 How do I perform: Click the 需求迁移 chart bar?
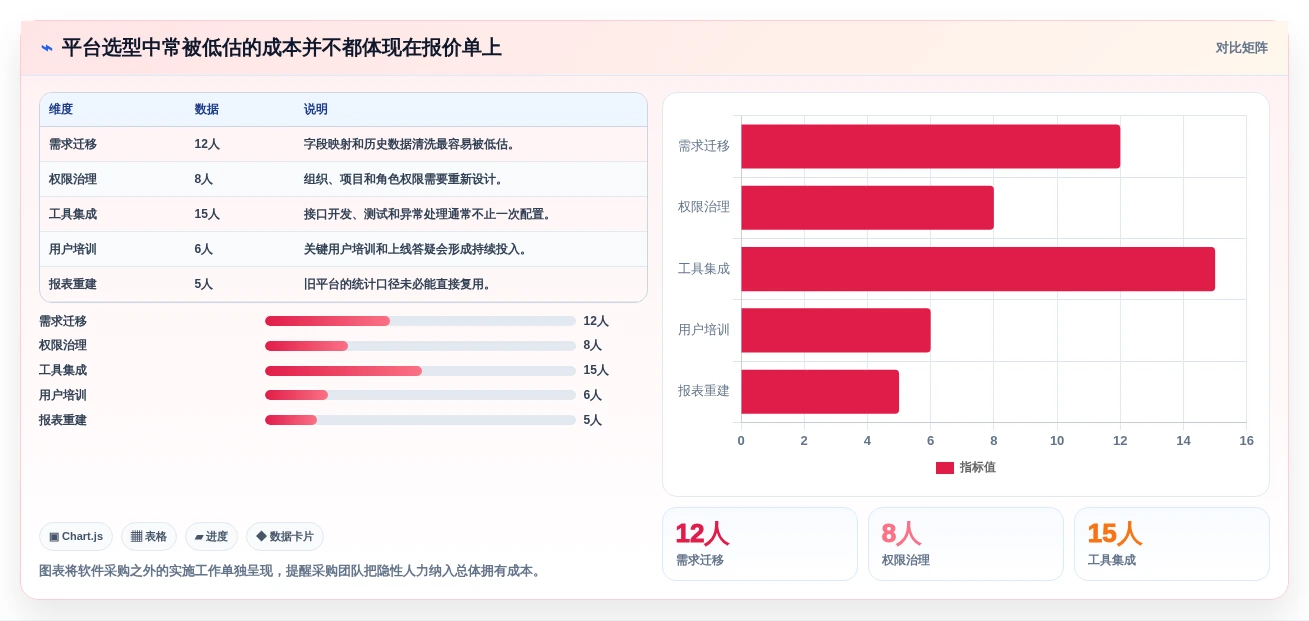coord(930,146)
